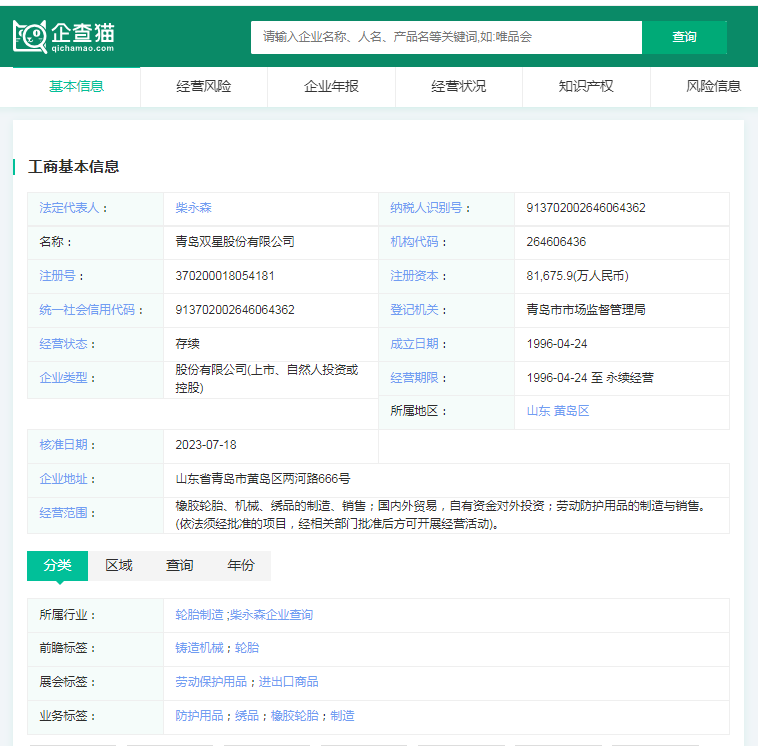758x746 pixels.
Task: Click the 山东 region link
Action: 538,411
